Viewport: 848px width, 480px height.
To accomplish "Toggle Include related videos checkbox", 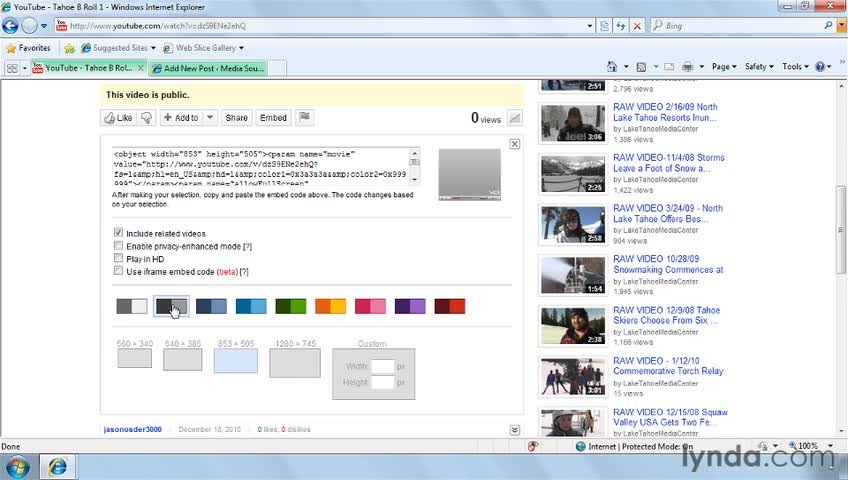I will (118, 232).
